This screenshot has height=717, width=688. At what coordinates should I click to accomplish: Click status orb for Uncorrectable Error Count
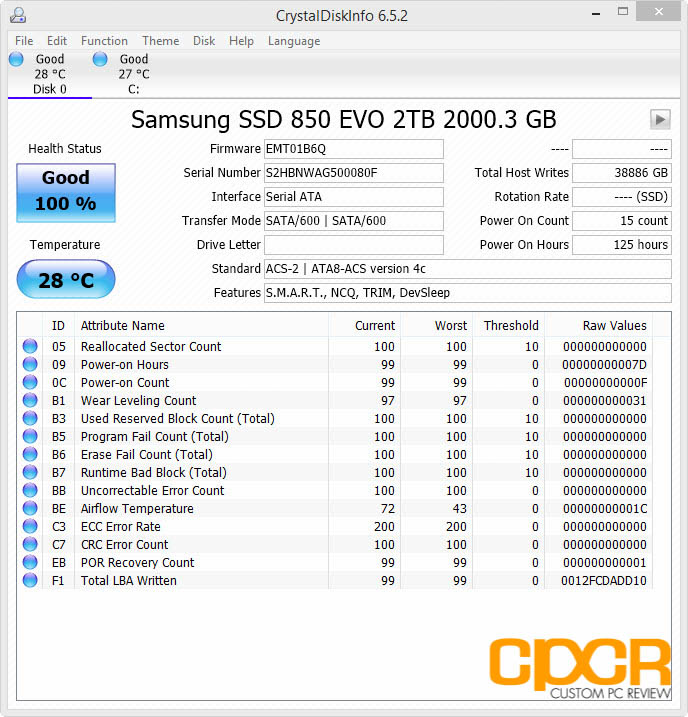[x=30, y=490]
